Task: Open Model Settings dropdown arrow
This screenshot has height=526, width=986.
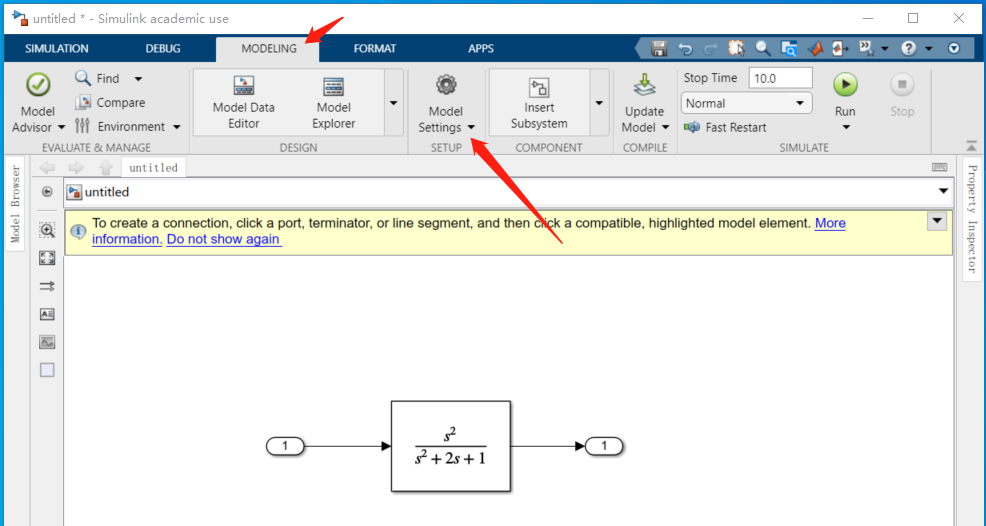Action: pyautogui.click(x=471, y=127)
